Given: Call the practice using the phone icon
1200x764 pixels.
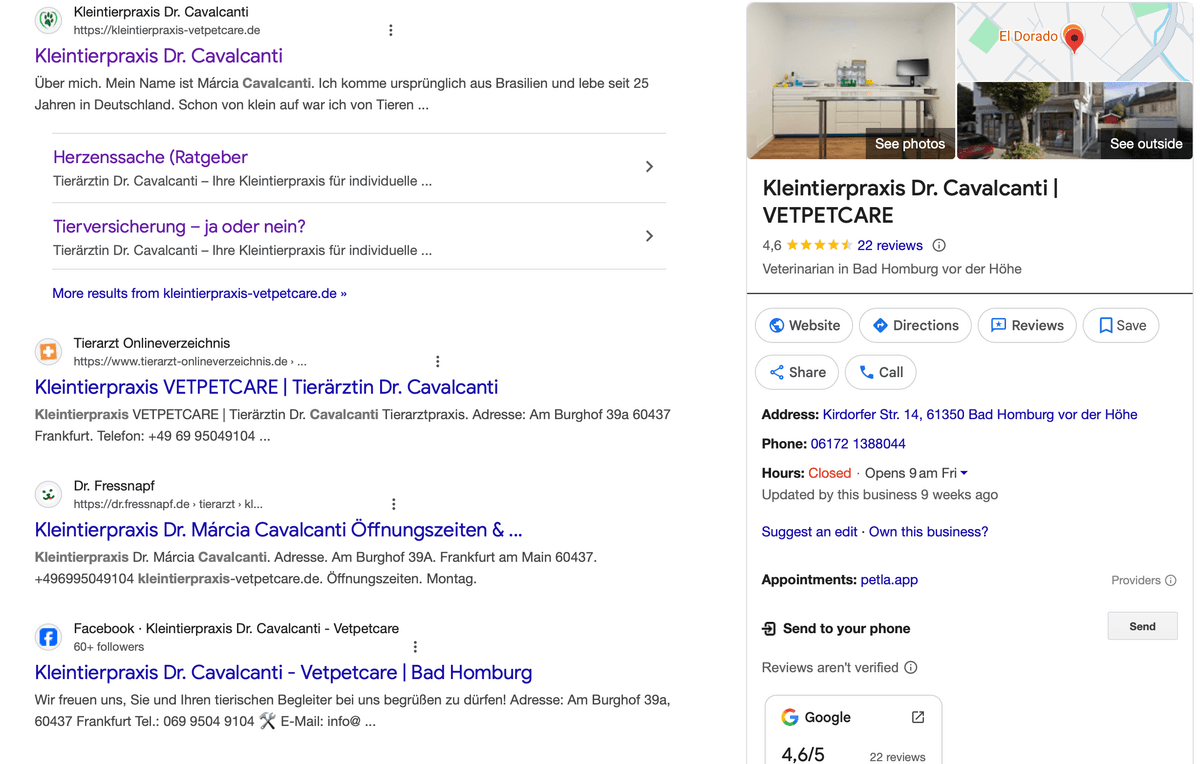Looking at the screenshot, I should (865, 372).
